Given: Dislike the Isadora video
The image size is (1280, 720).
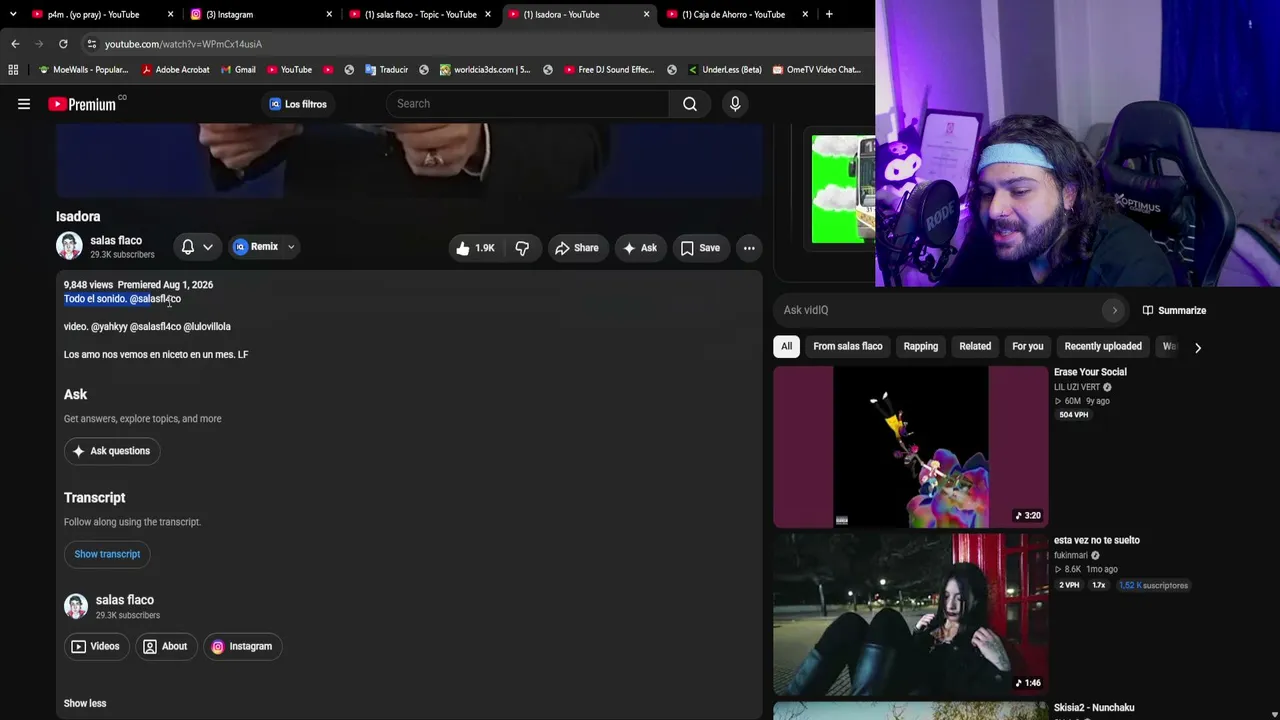Looking at the screenshot, I should click(x=522, y=248).
